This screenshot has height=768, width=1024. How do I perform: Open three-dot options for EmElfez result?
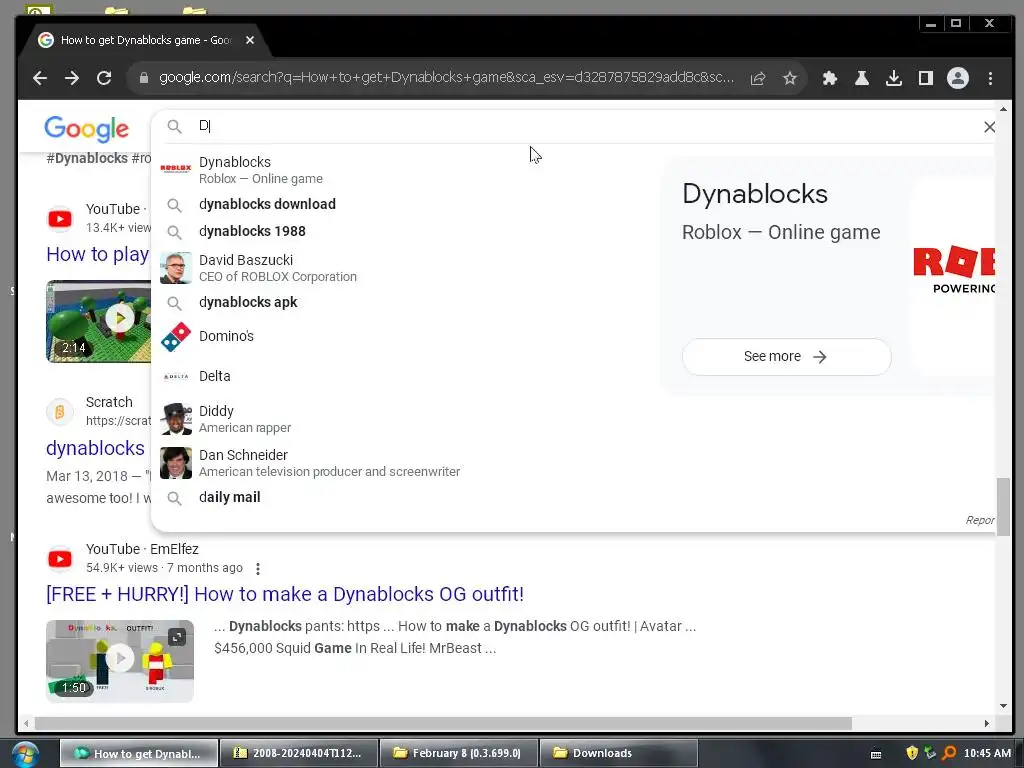258,569
